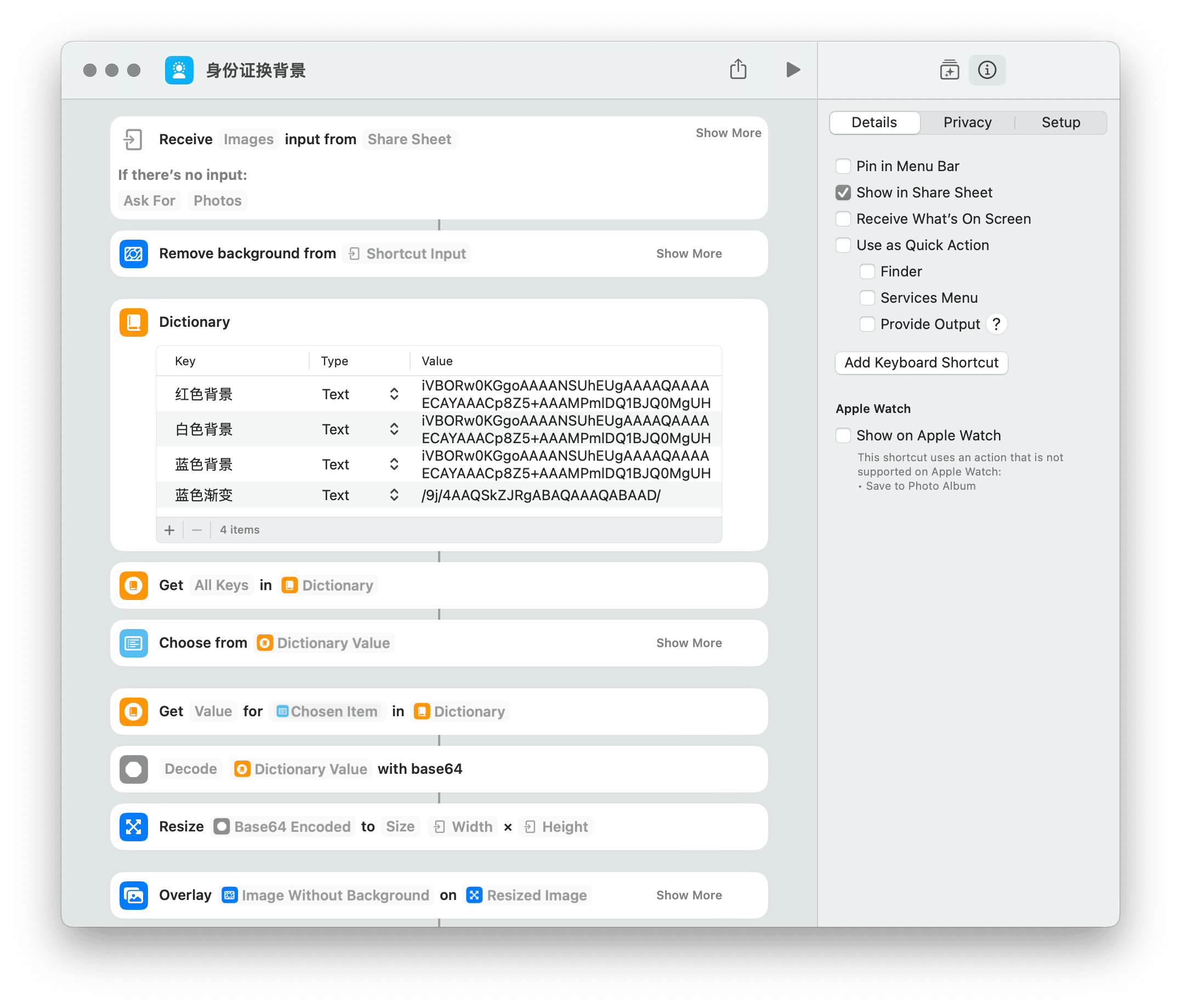
Task: Click the Resized Image variable token
Action: click(x=527, y=896)
